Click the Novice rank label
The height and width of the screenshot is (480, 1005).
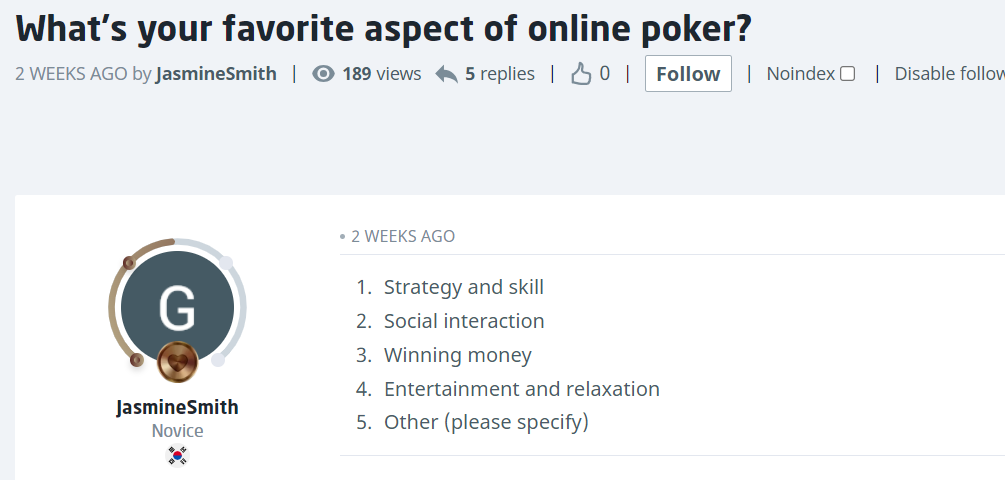[177, 431]
